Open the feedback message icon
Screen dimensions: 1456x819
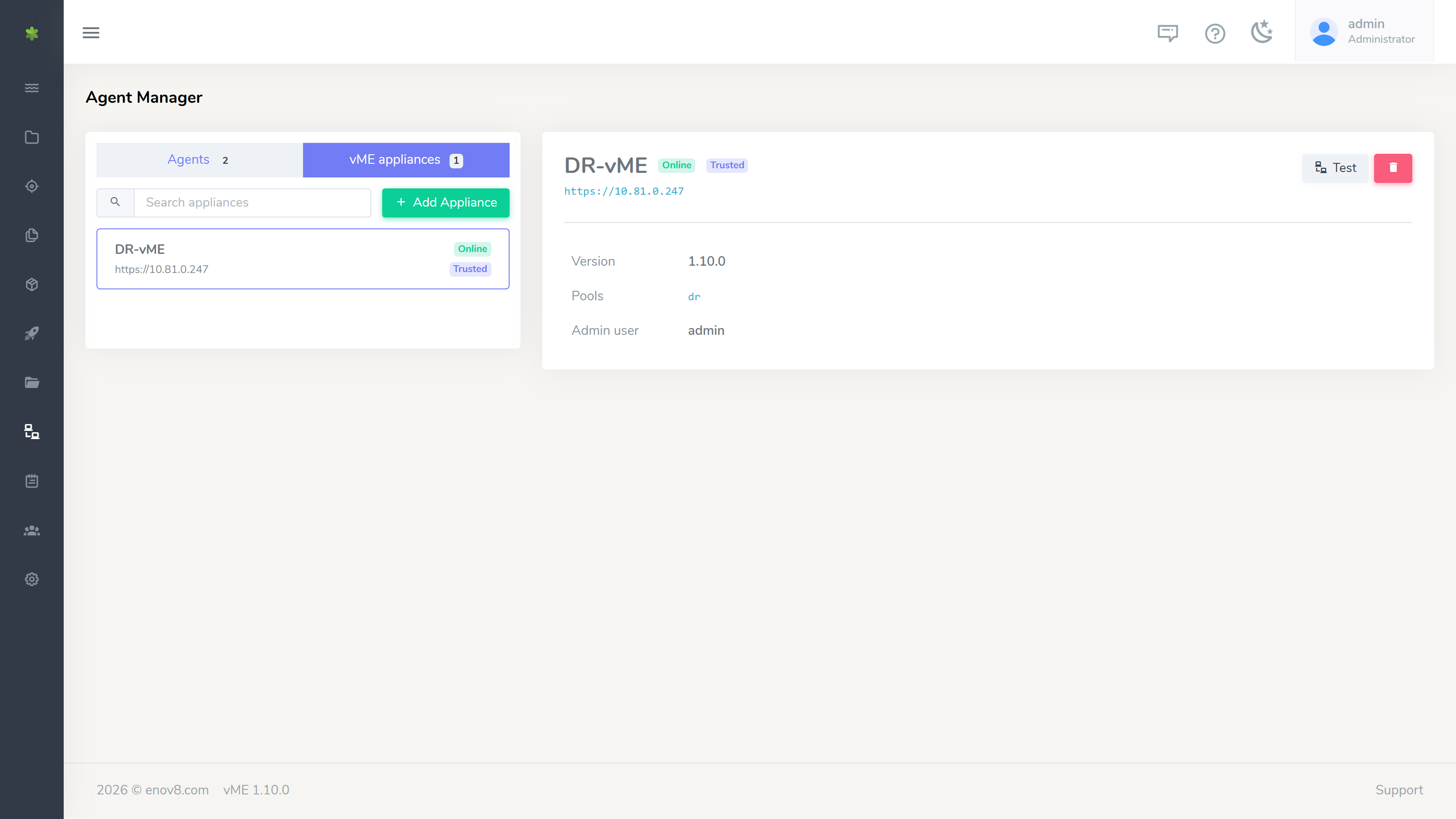(1168, 33)
